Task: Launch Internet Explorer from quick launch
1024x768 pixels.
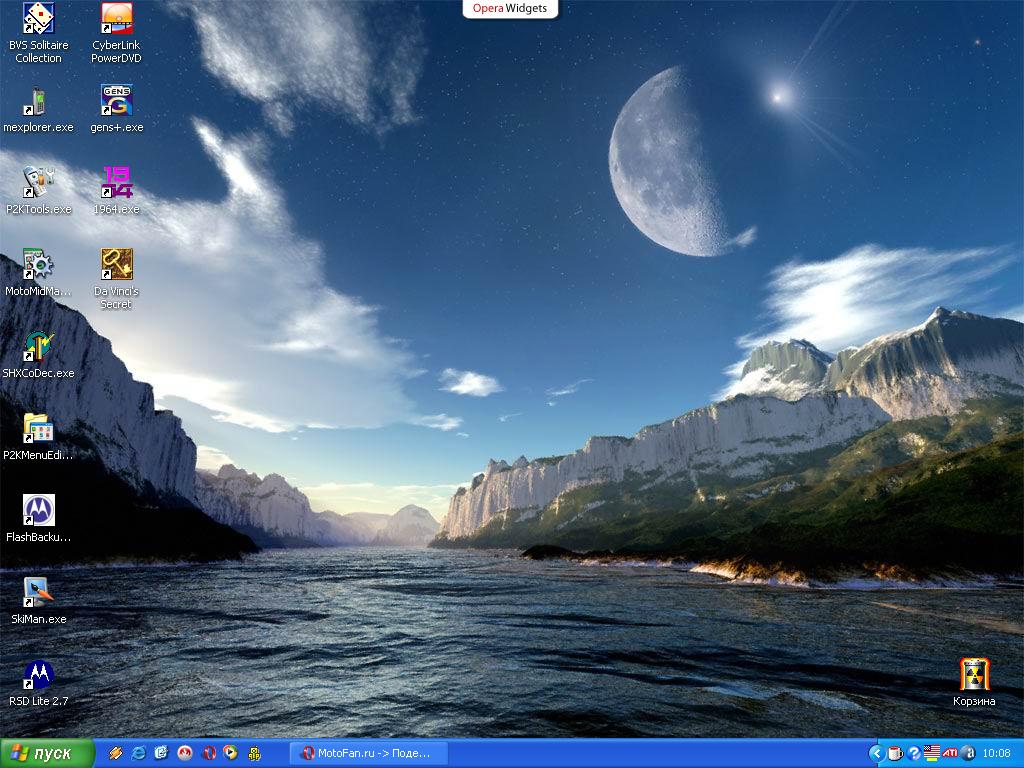Action: [x=138, y=753]
